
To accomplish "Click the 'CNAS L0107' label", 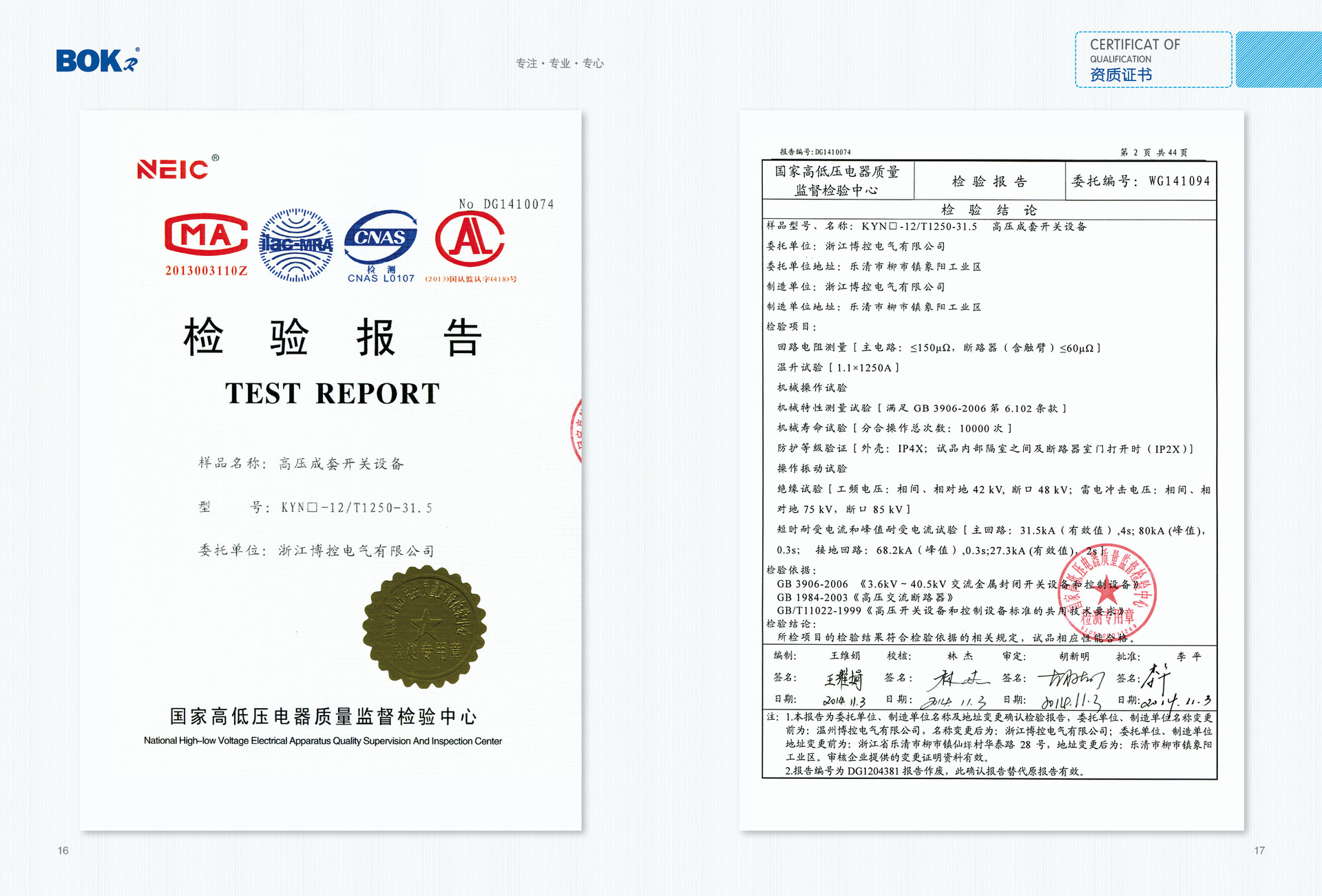I will [x=381, y=278].
